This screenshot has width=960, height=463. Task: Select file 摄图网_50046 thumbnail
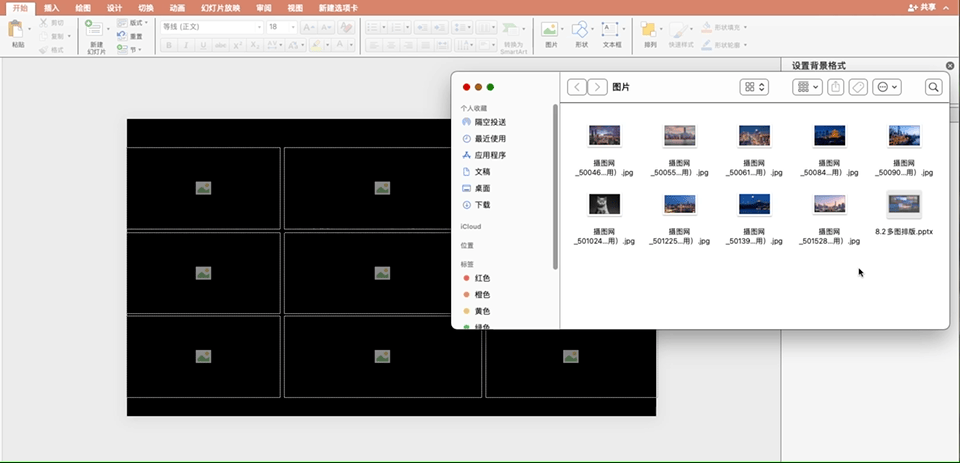(604, 135)
